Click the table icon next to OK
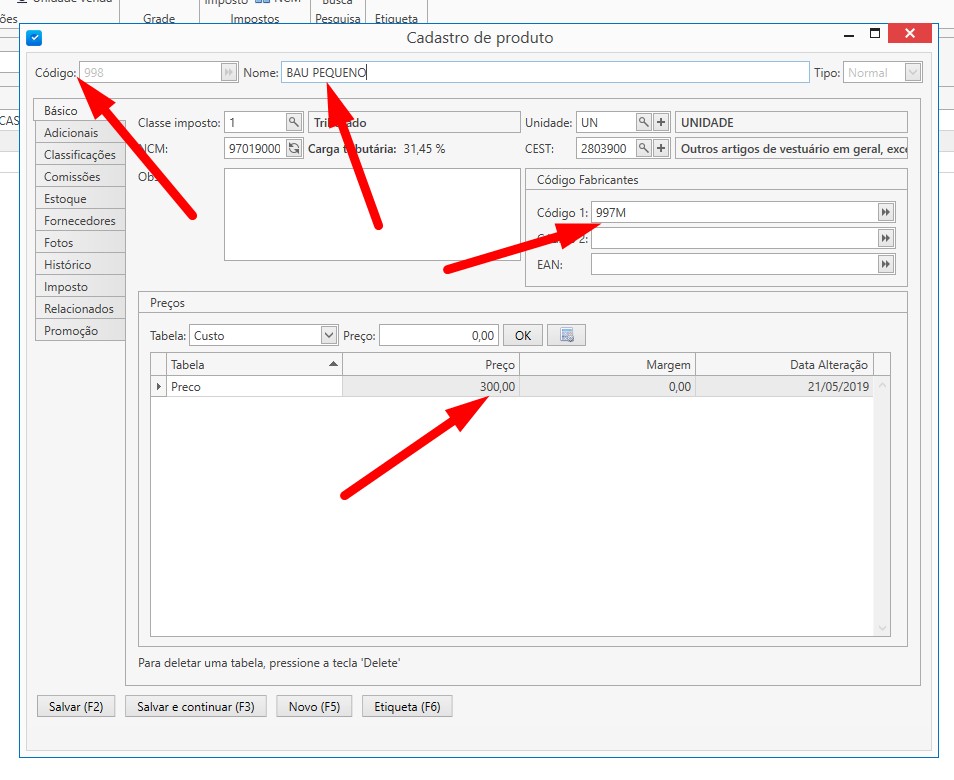This screenshot has height=780, width=954. pos(567,335)
